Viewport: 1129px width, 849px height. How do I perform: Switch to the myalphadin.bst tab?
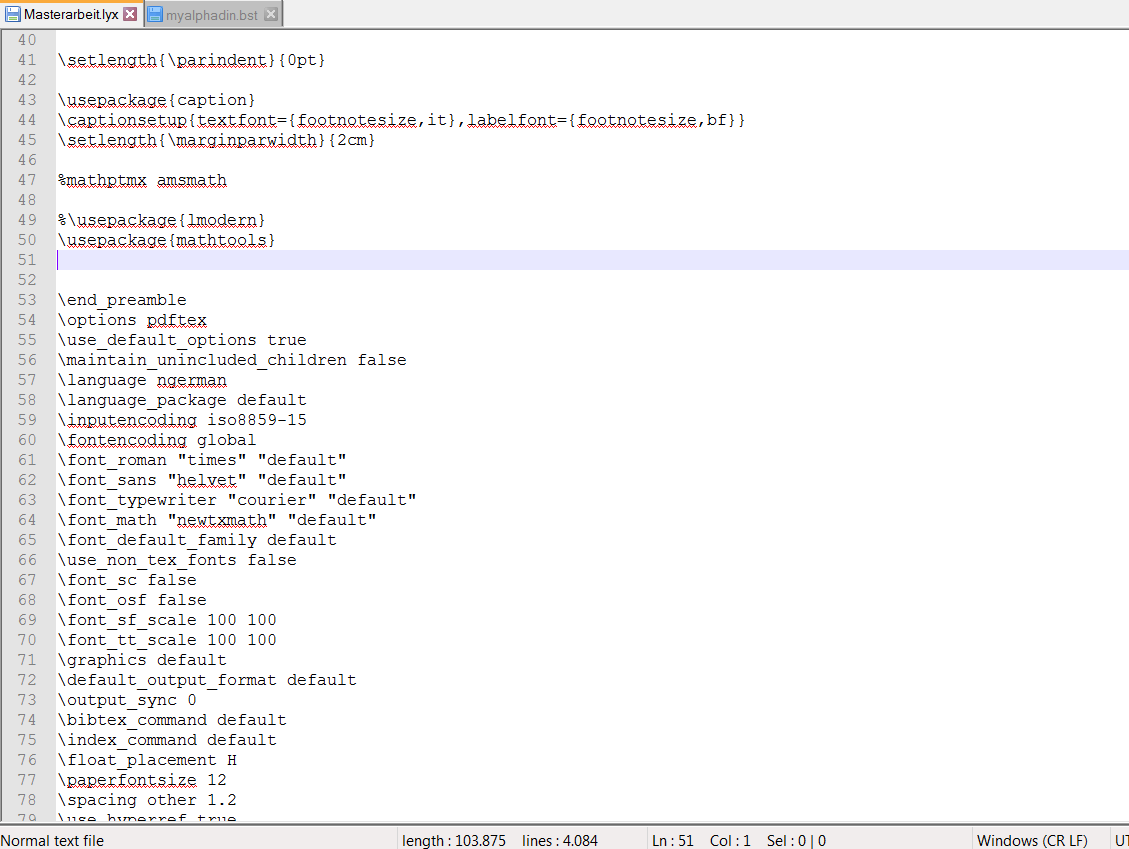coord(211,14)
